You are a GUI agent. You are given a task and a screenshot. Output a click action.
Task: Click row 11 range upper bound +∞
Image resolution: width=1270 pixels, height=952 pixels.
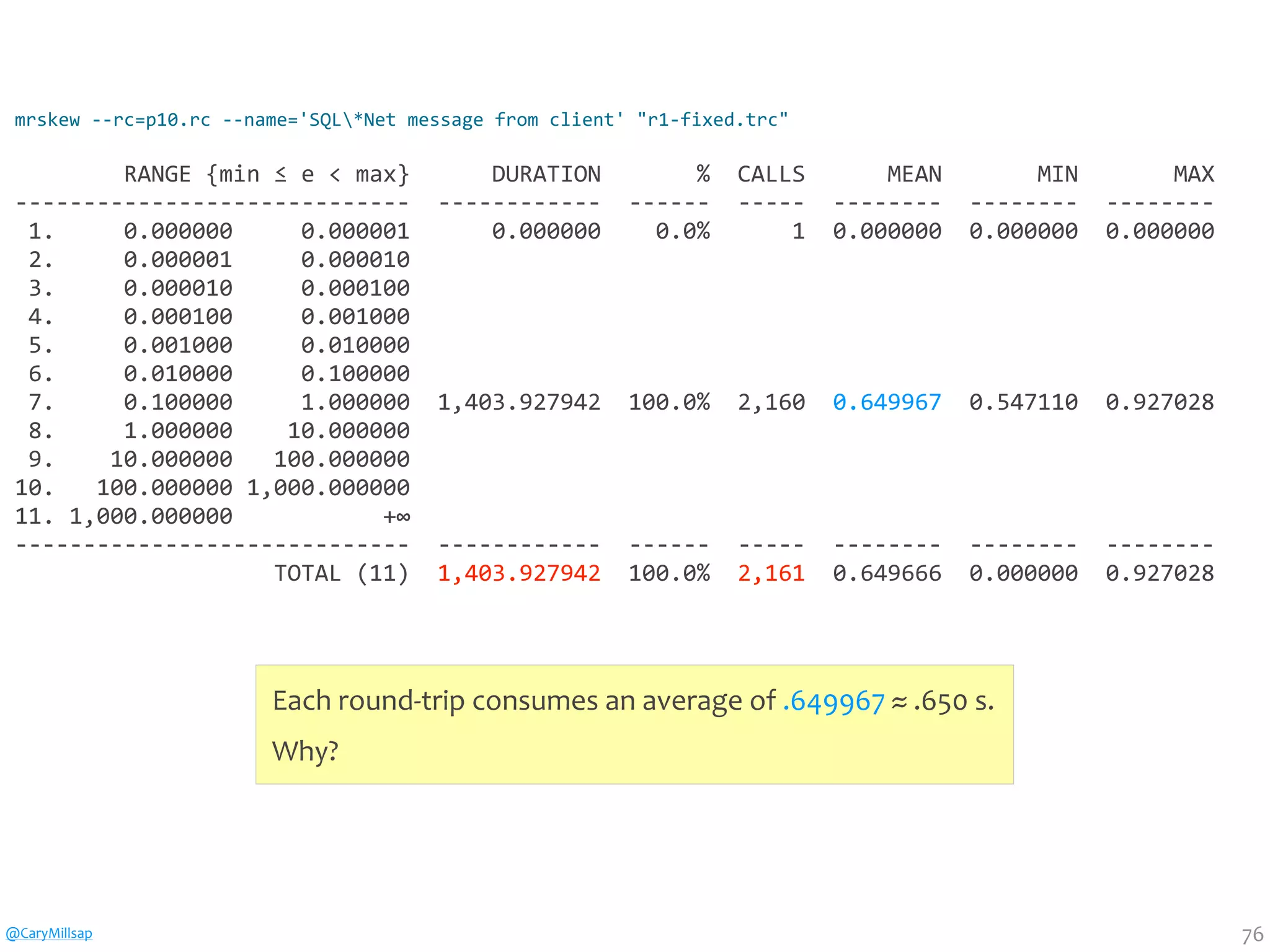tap(396, 516)
